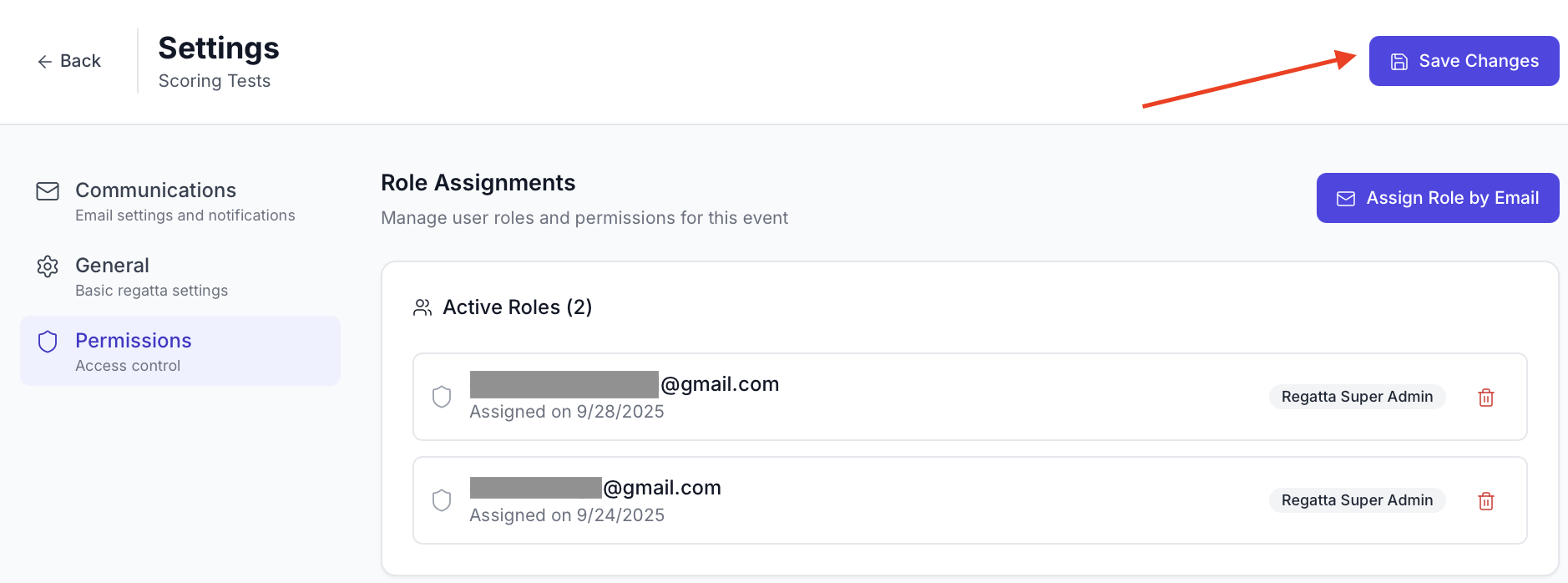Click the Assign Role by Email button

[1437, 198]
